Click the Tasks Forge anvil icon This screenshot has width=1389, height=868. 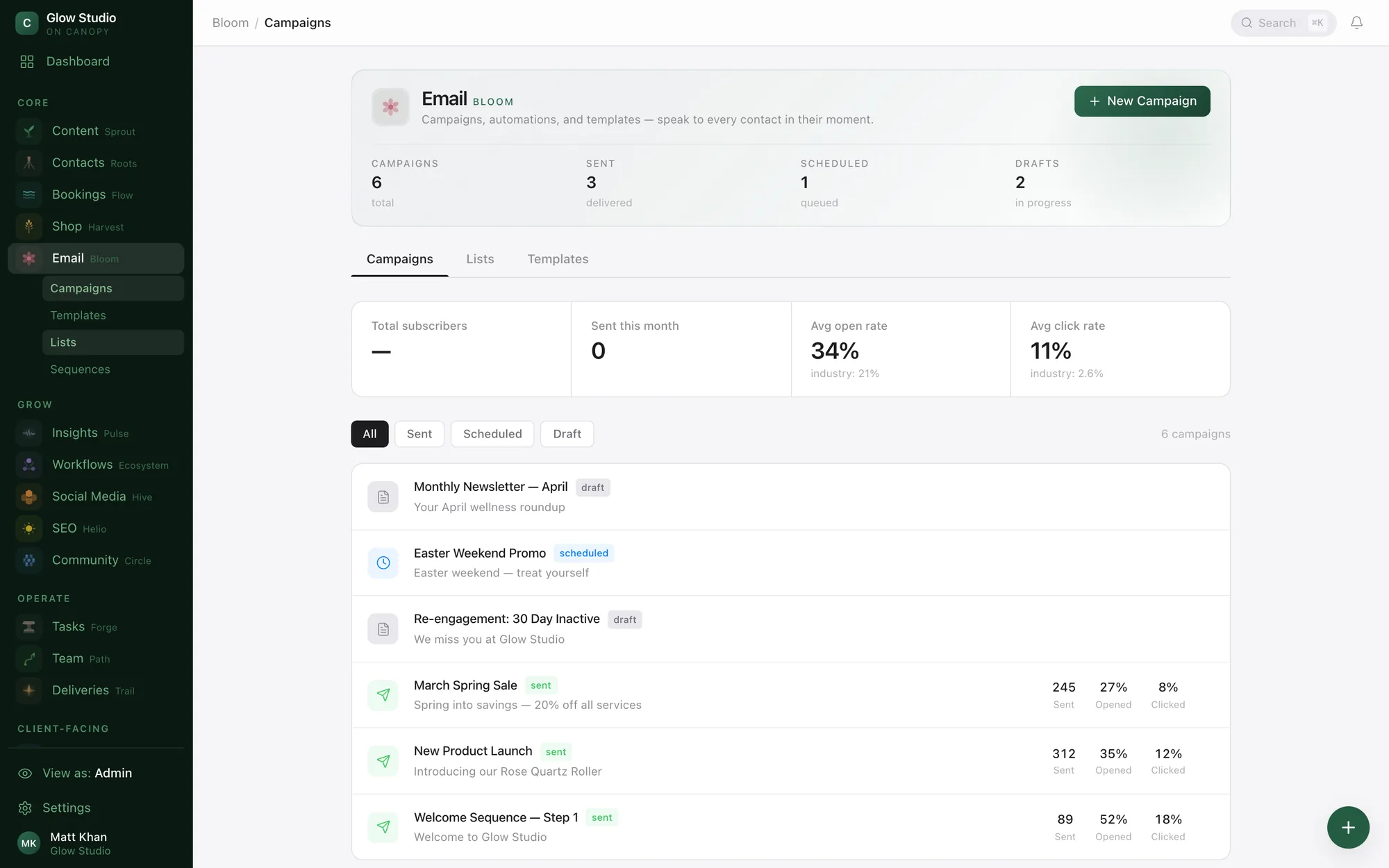pyautogui.click(x=29, y=627)
